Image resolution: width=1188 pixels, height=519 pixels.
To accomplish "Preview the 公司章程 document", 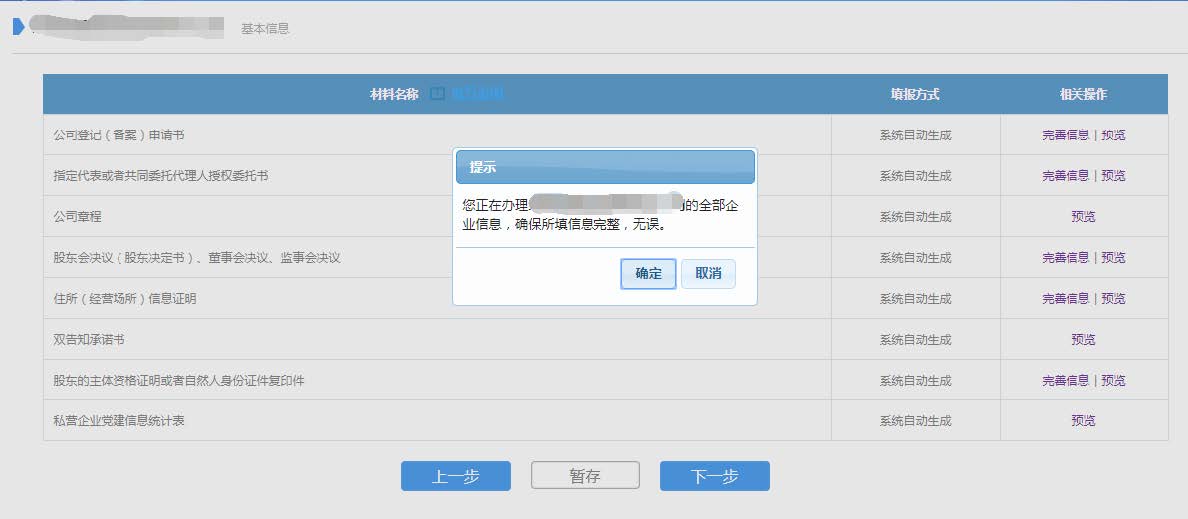I will (x=1083, y=217).
